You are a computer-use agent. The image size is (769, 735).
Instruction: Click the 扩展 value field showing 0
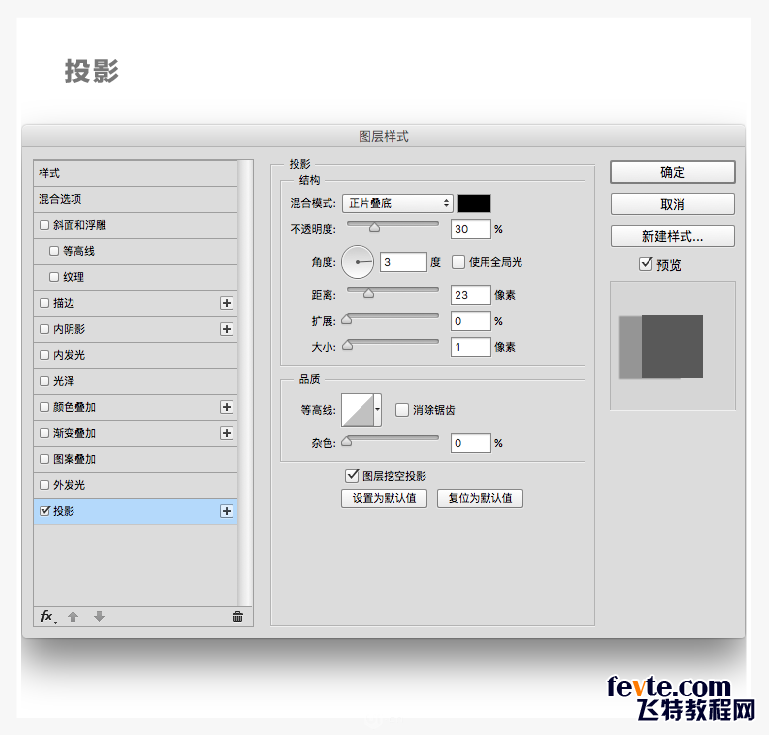pos(470,321)
